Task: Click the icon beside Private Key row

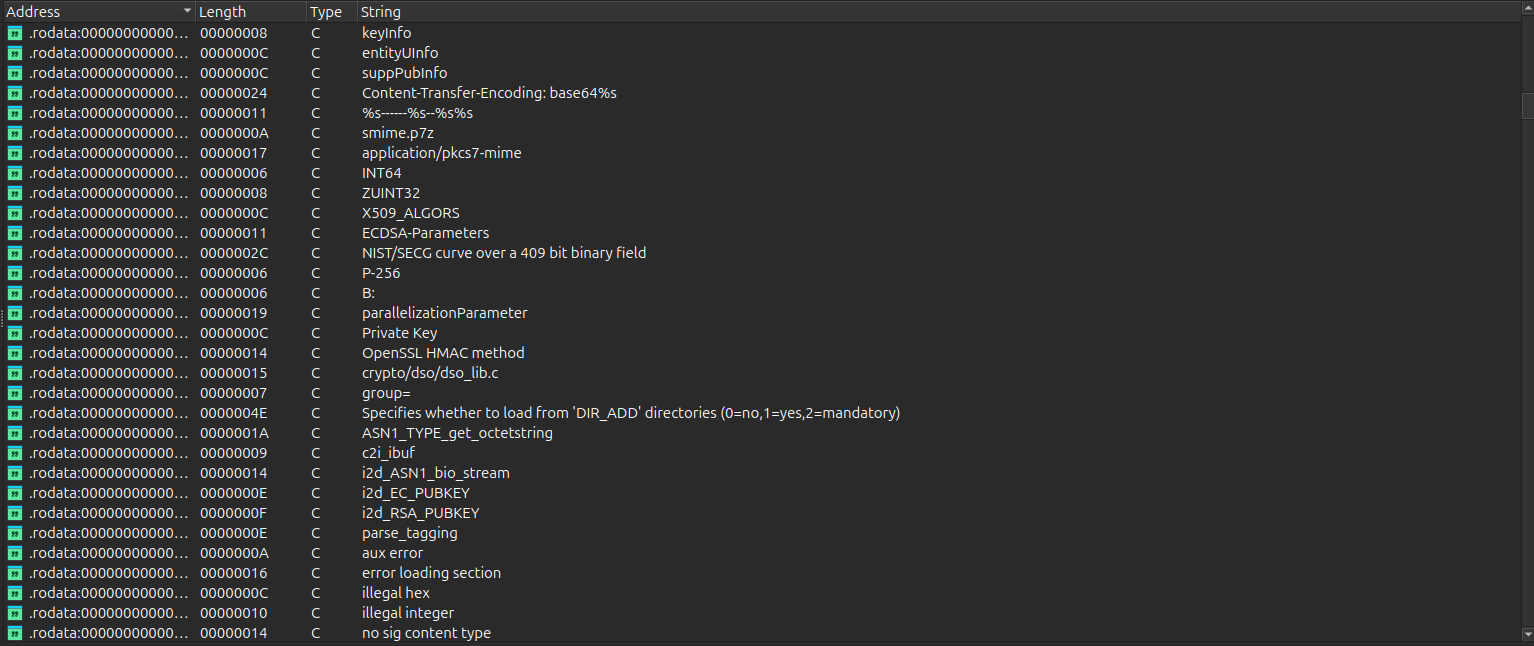Action: [15, 333]
